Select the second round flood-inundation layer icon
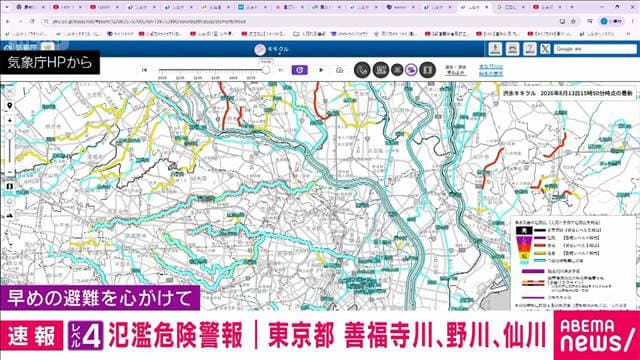Image resolution: width=640 pixels, height=360 pixels. click(380, 70)
